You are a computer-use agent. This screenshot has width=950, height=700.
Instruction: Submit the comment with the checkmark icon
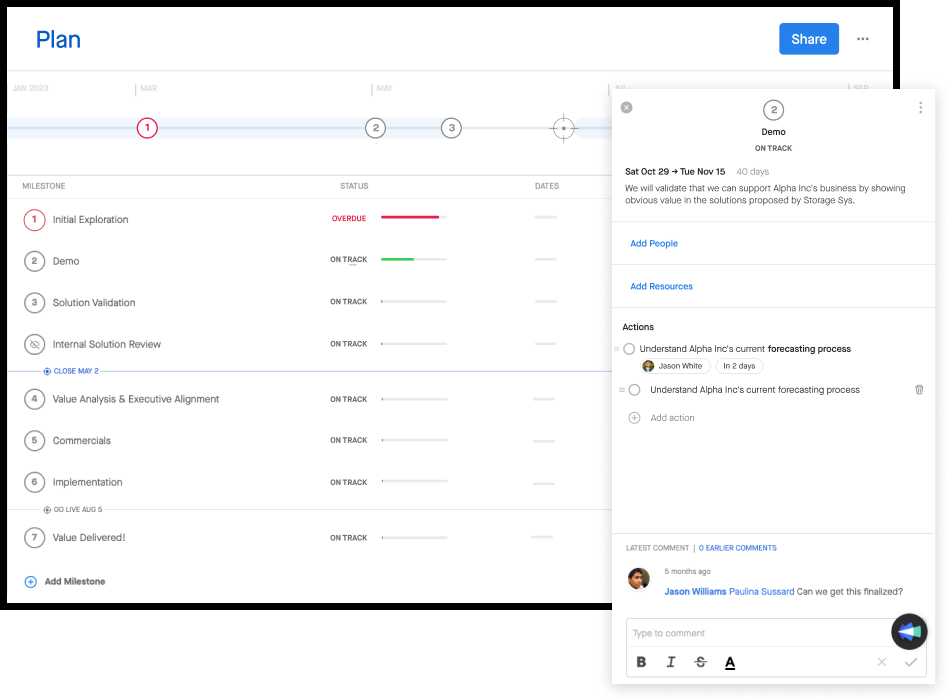tap(910, 661)
